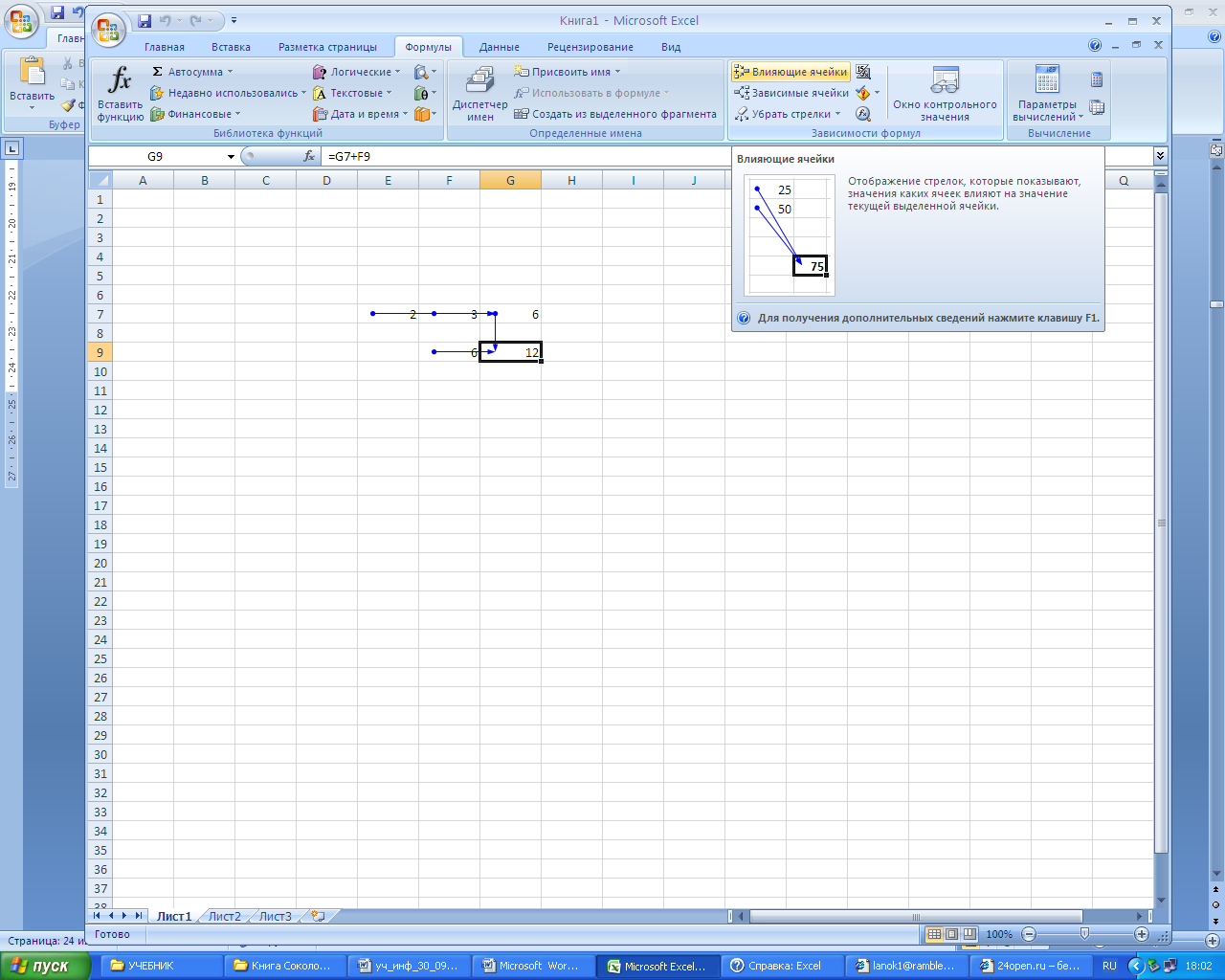The width and height of the screenshot is (1225, 980).
Task: Open the Автосумма dropdown
Action: [x=191, y=72]
